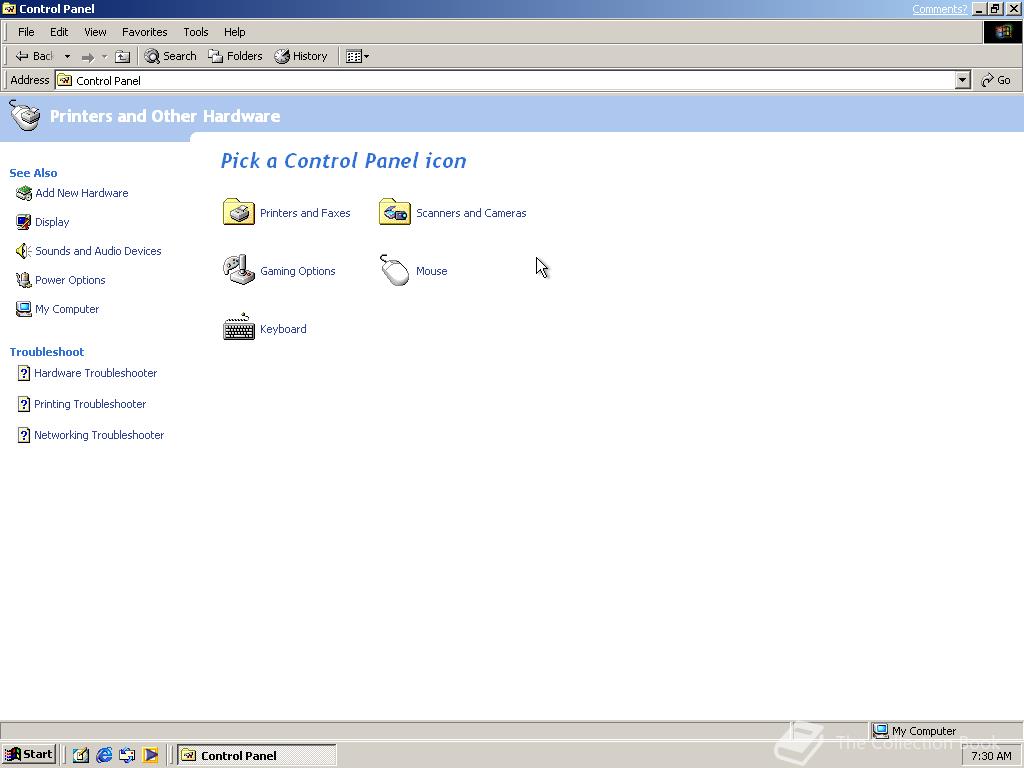Expand the Forward button history dropdown arrow

[104, 57]
